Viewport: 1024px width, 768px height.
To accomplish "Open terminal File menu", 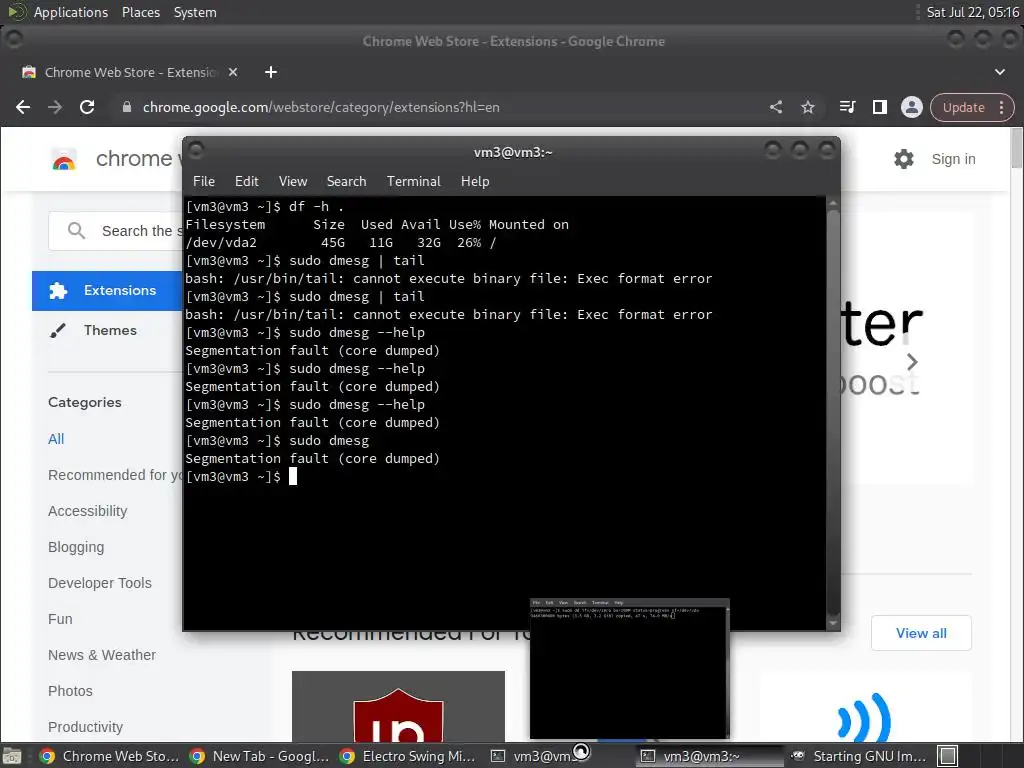I will tap(204, 181).
